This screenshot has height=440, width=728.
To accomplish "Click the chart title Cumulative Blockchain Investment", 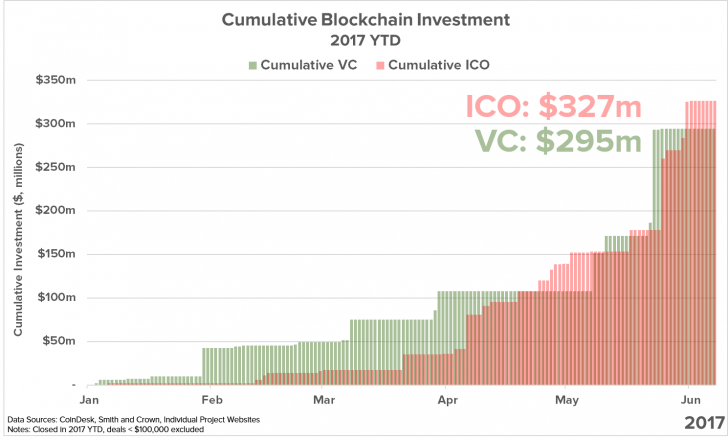I will pos(366,20).
